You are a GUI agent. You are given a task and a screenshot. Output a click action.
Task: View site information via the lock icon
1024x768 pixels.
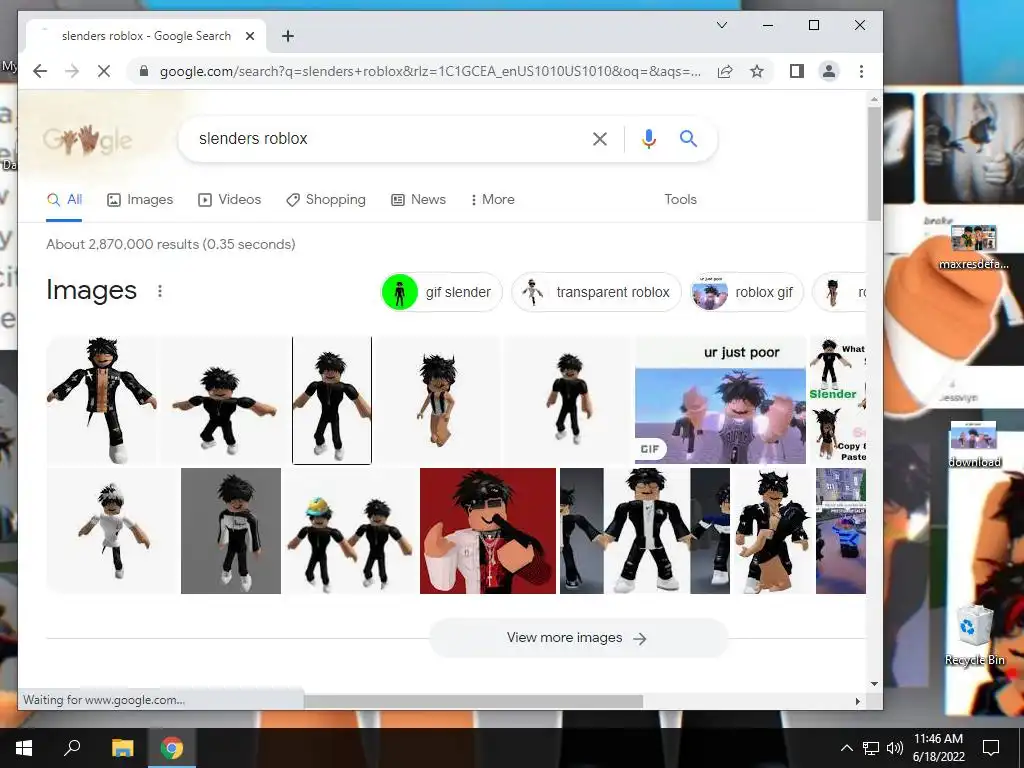coord(144,71)
